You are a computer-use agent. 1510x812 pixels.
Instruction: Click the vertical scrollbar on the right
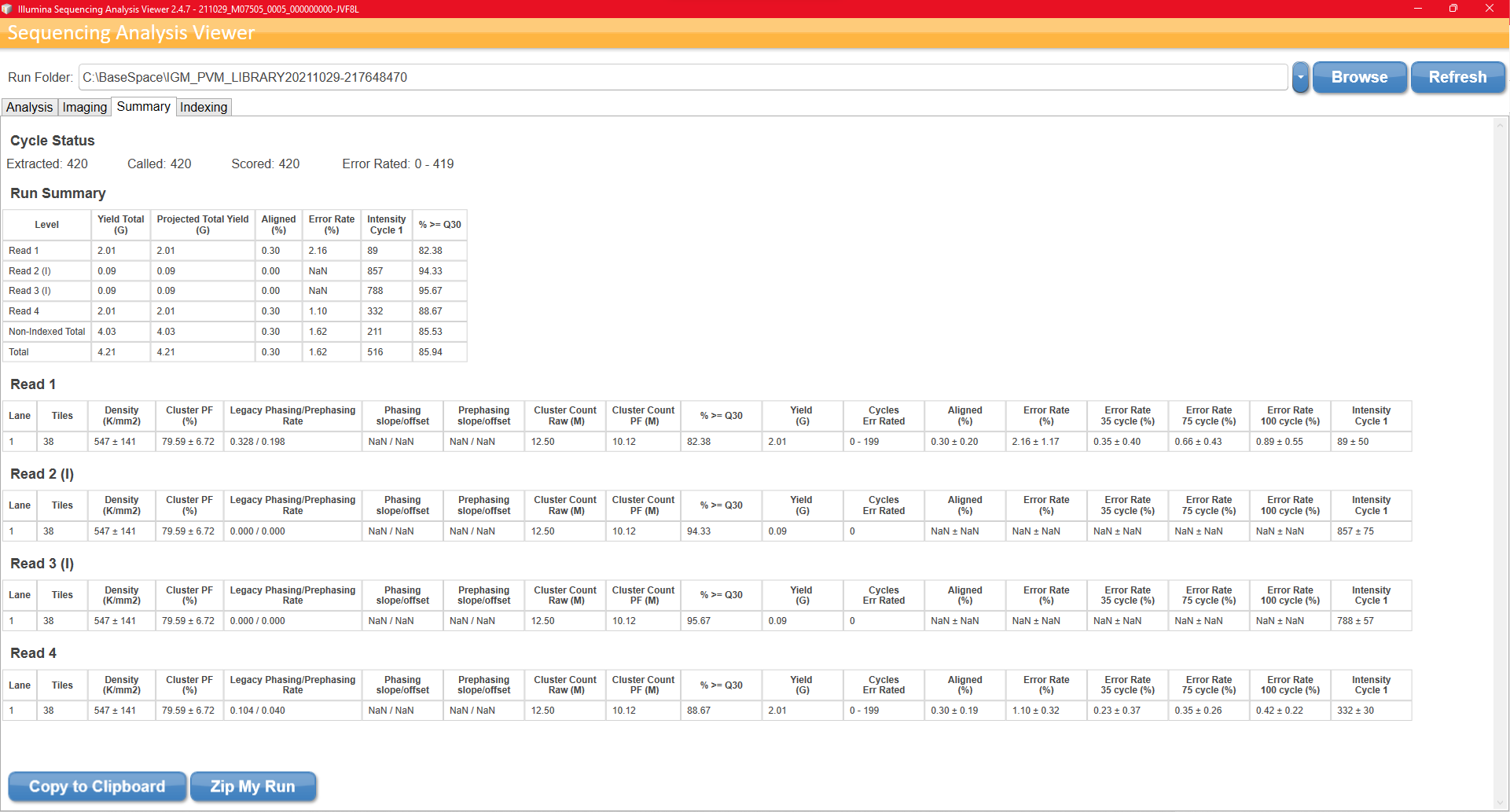tap(1501, 464)
